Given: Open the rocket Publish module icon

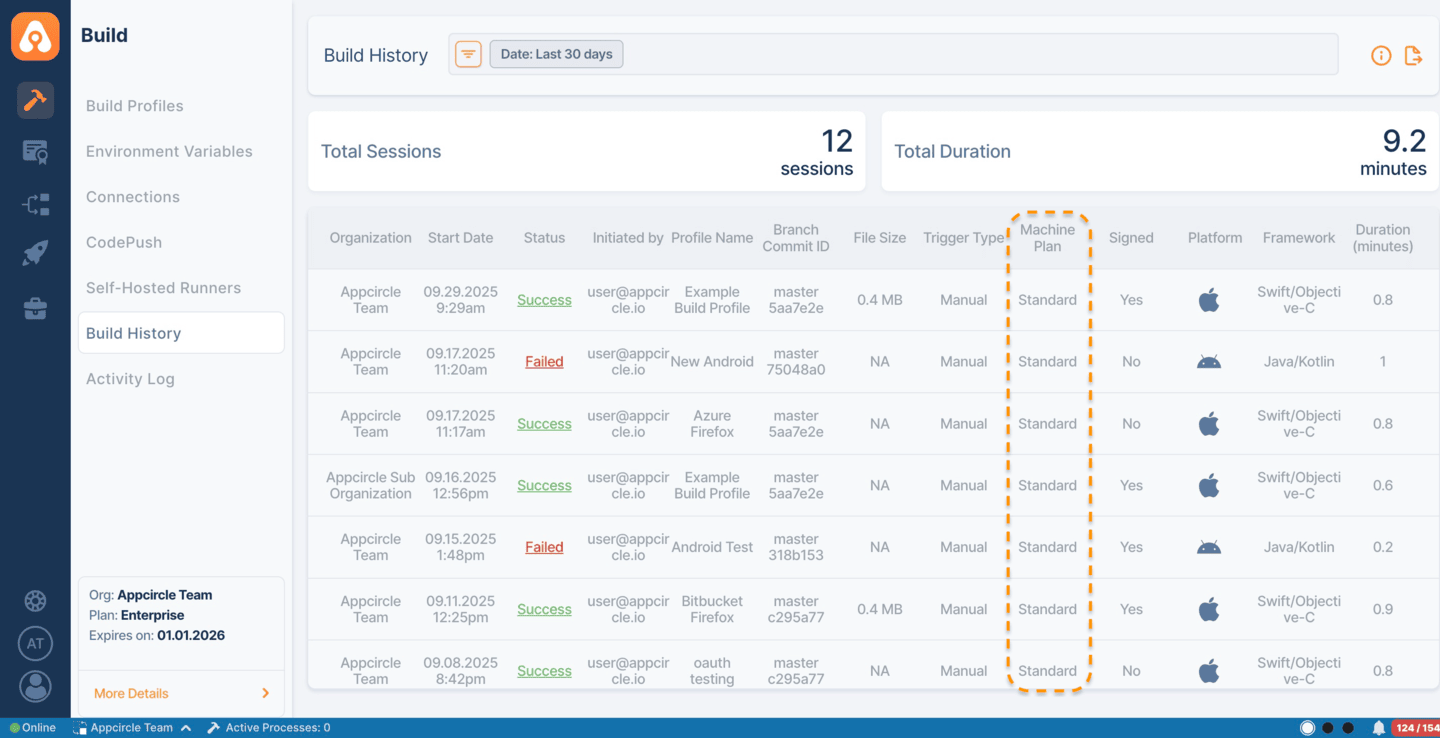Looking at the screenshot, I should click(x=35, y=254).
